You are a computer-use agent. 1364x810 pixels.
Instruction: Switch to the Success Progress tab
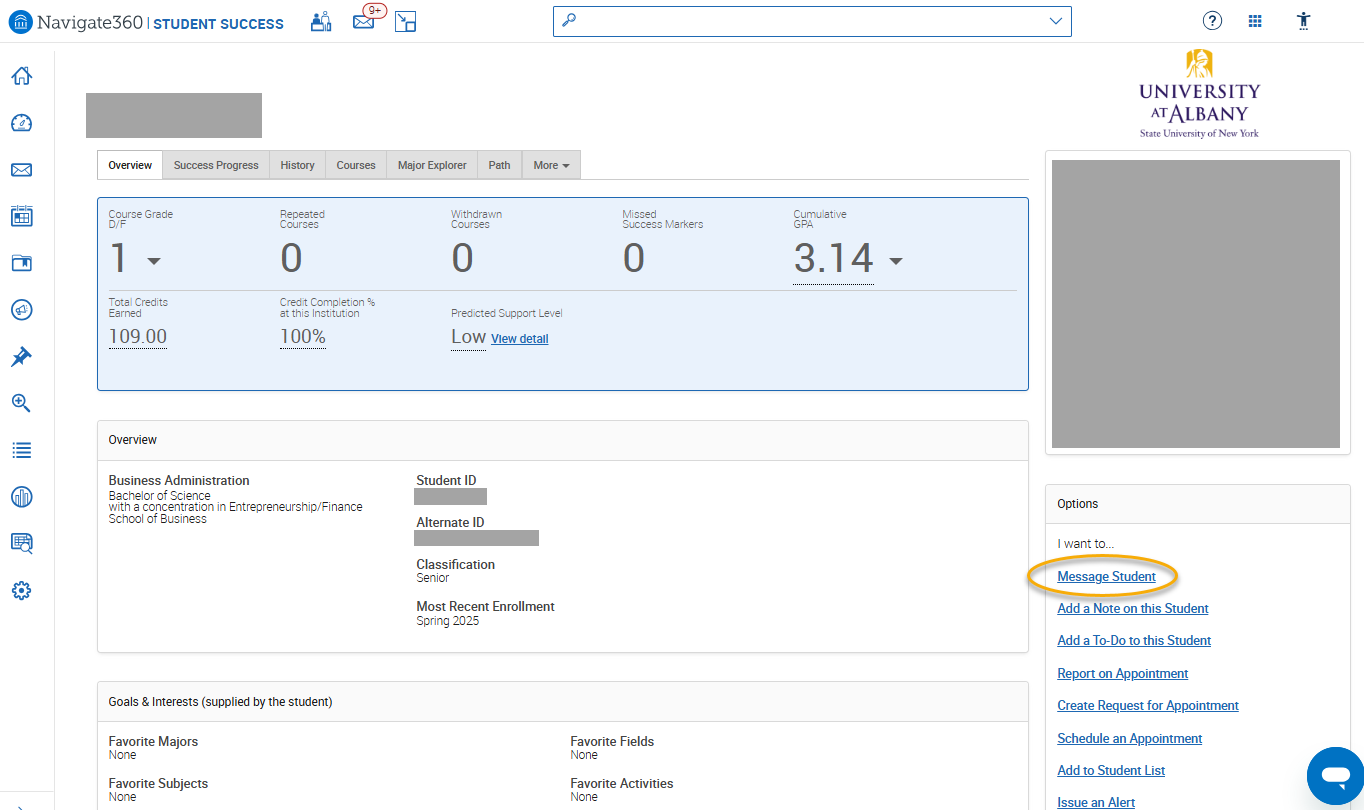[x=216, y=165]
